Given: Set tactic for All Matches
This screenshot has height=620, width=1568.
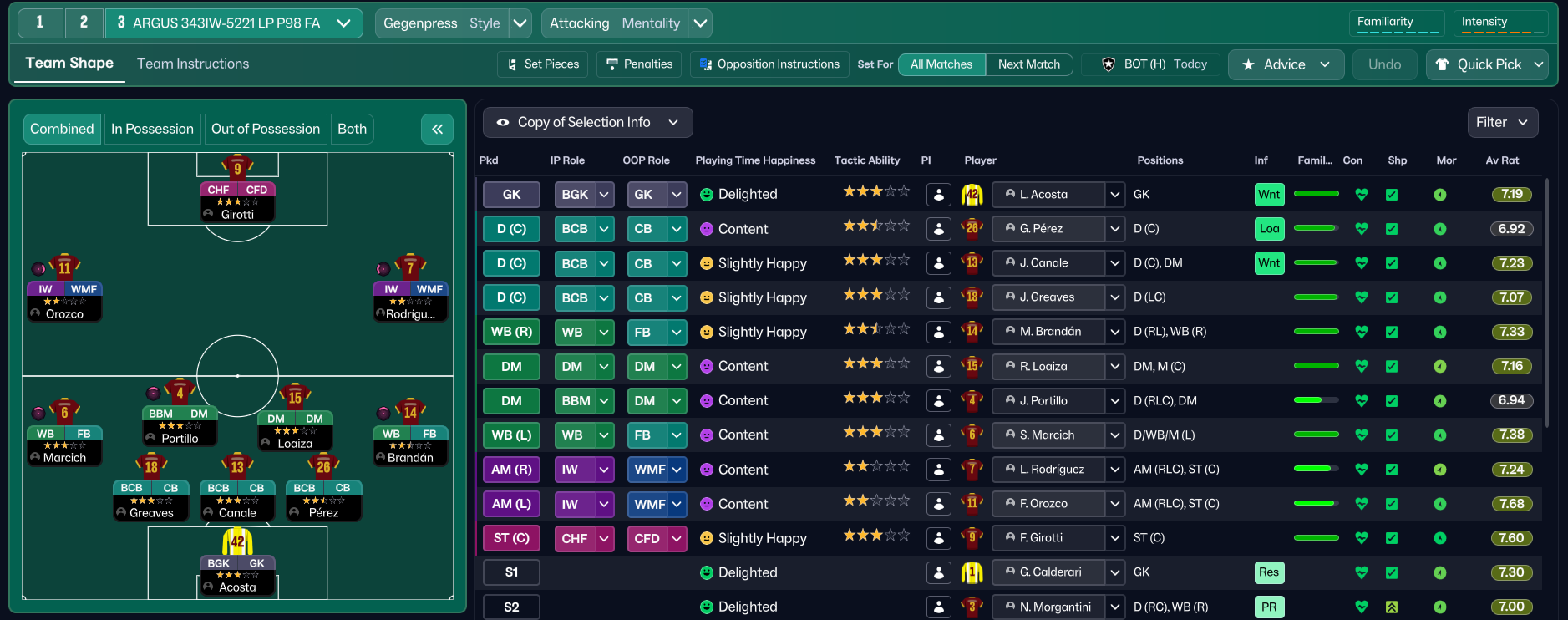Looking at the screenshot, I should (941, 64).
